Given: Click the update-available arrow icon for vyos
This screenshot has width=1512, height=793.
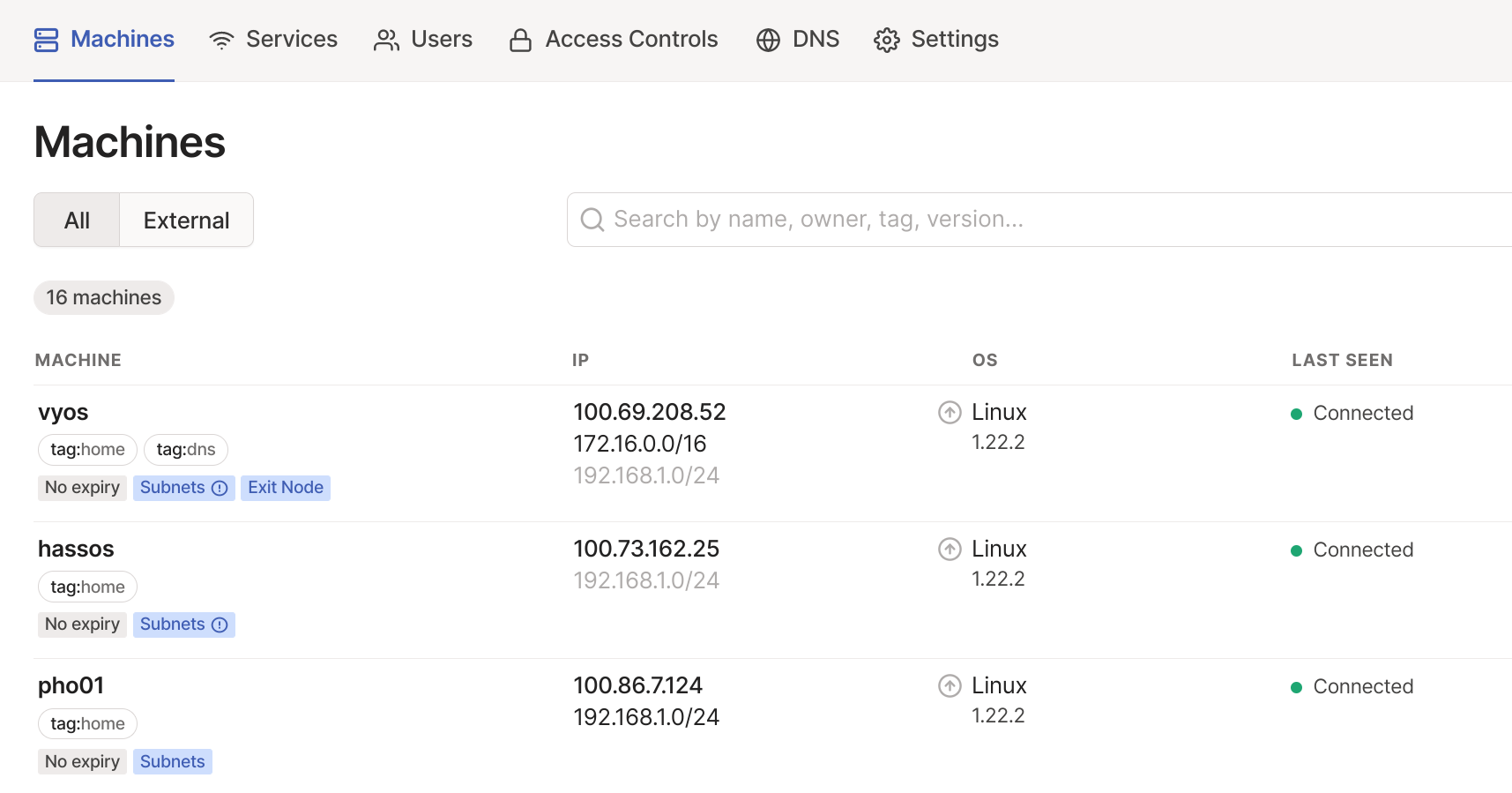Looking at the screenshot, I should click(x=950, y=412).
